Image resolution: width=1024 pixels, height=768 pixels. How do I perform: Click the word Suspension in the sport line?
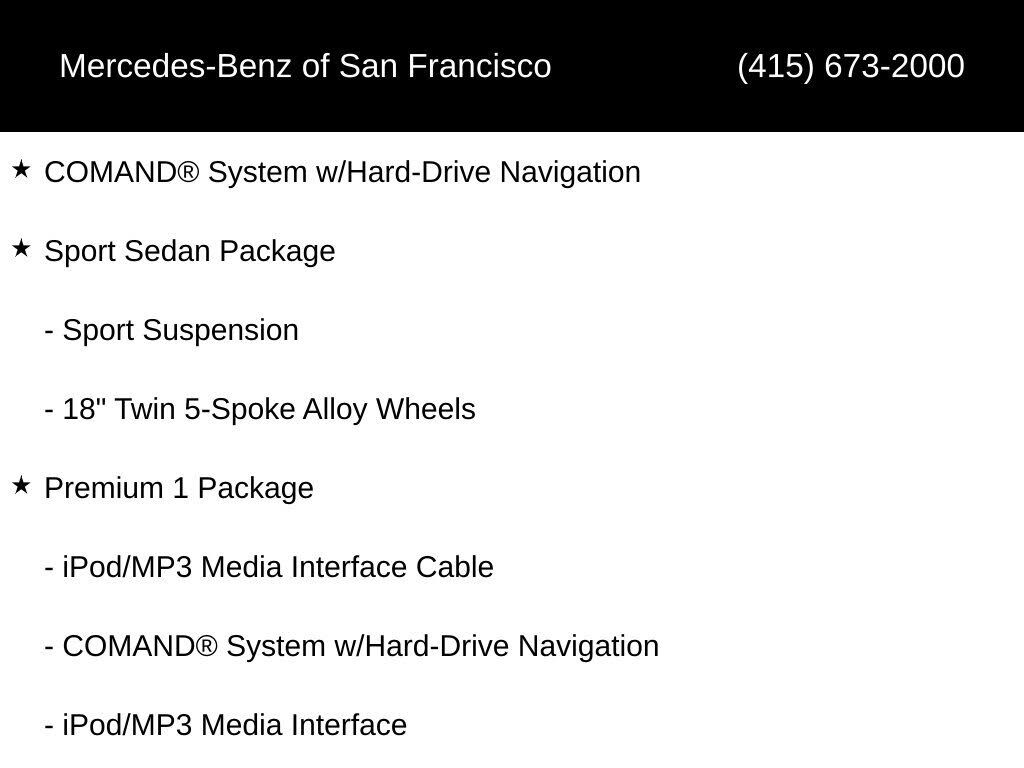point(221,330)
